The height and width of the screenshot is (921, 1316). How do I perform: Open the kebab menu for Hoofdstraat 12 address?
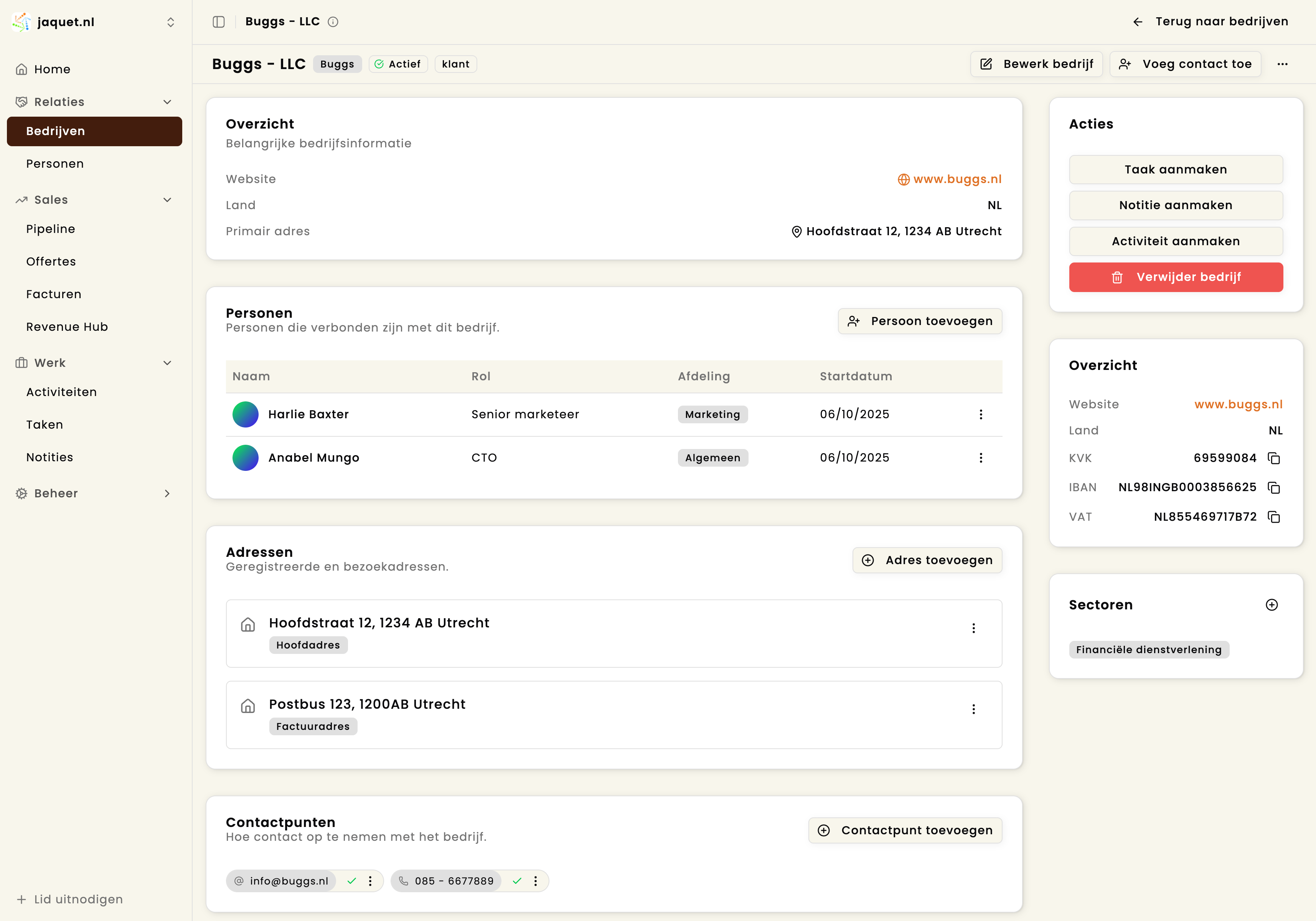(x=974, y=627)
